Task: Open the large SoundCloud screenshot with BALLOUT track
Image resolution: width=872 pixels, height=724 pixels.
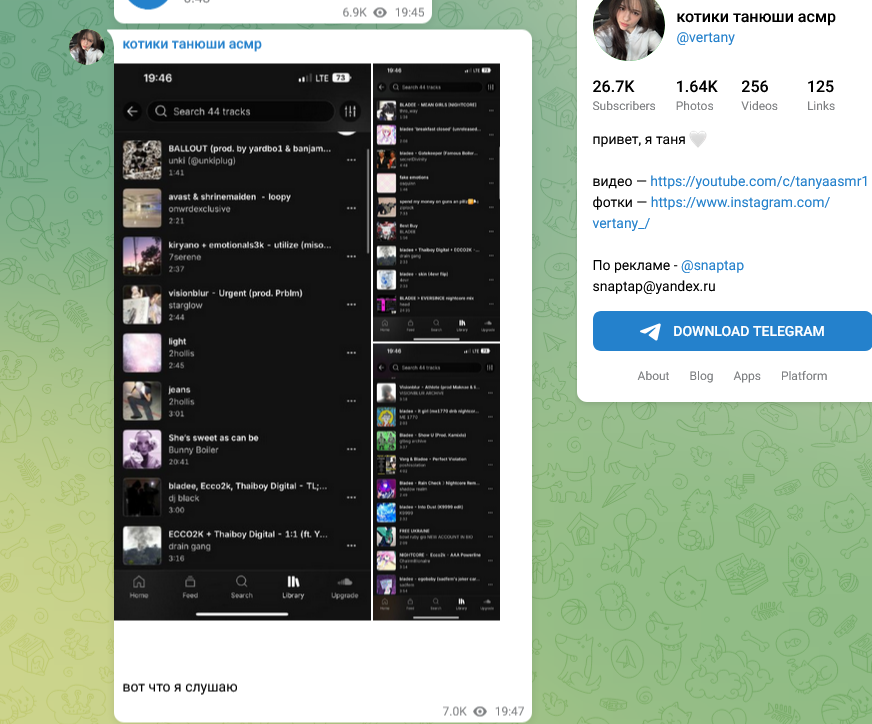Action: pos(242,341)
